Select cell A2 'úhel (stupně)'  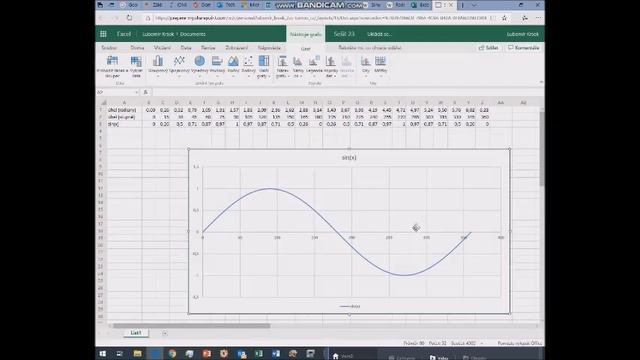click(124, 117)
